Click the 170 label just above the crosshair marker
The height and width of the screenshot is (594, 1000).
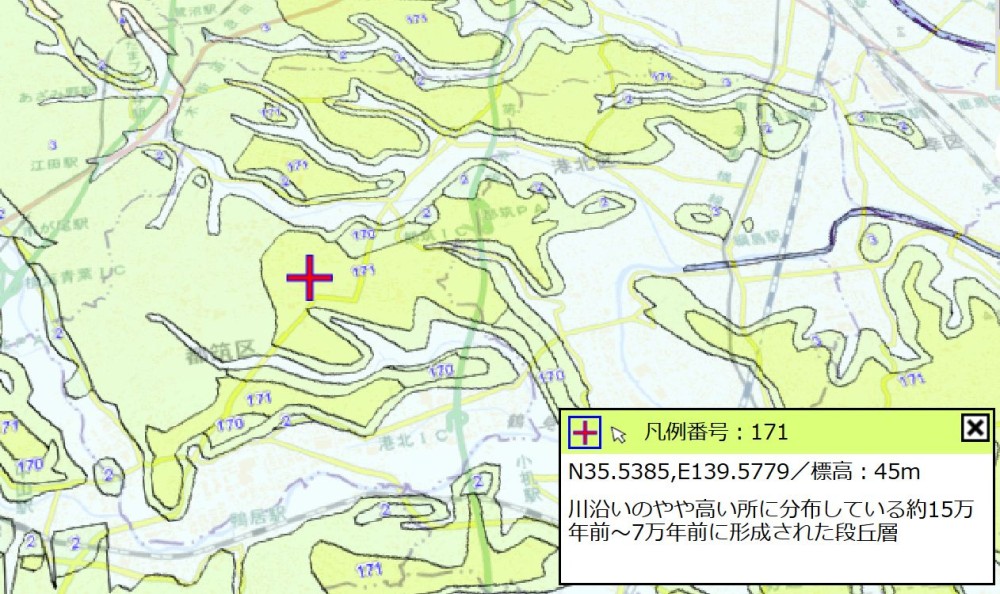coord(364,234)
